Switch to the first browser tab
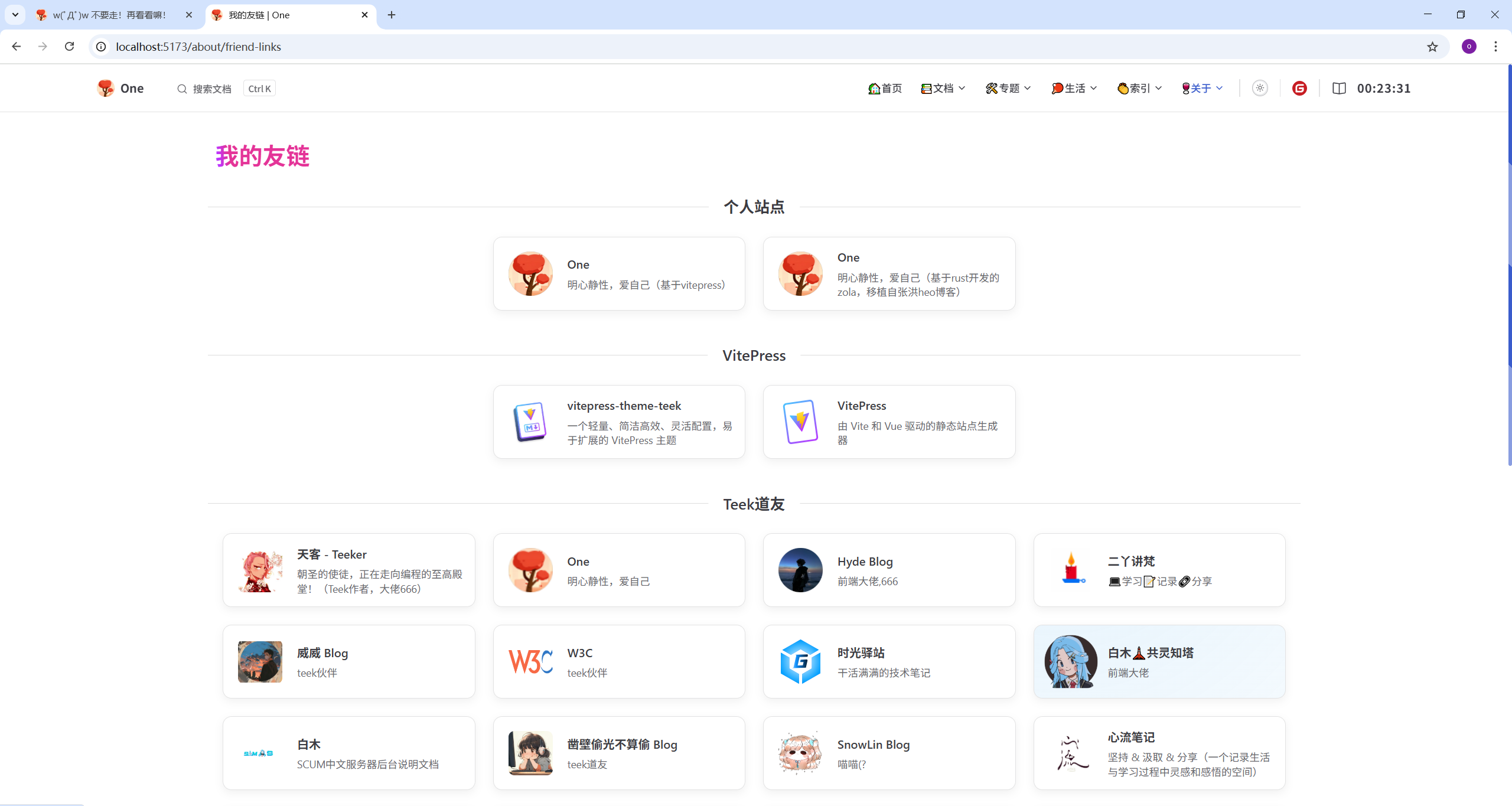1512x806 pixels. click(x=109, y=15)
